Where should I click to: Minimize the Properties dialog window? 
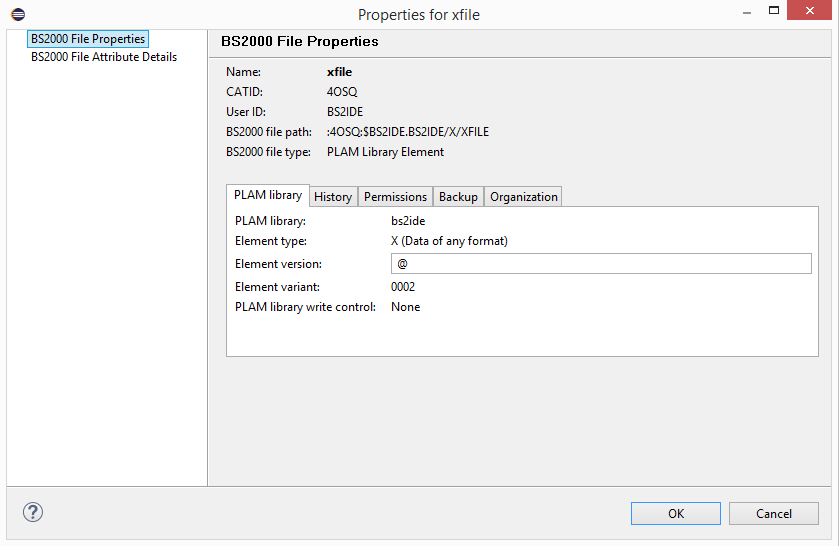(x=747, y=13)
